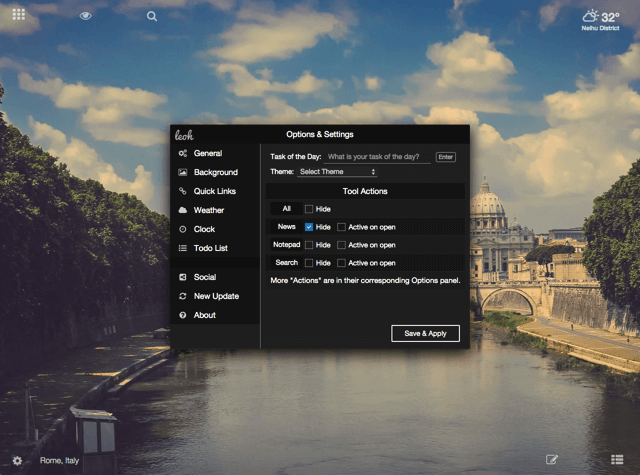Viewport: 640px width, 475px height.
Task: Click the Weather cloud icon in sidebar
Action: pos(183,210)
